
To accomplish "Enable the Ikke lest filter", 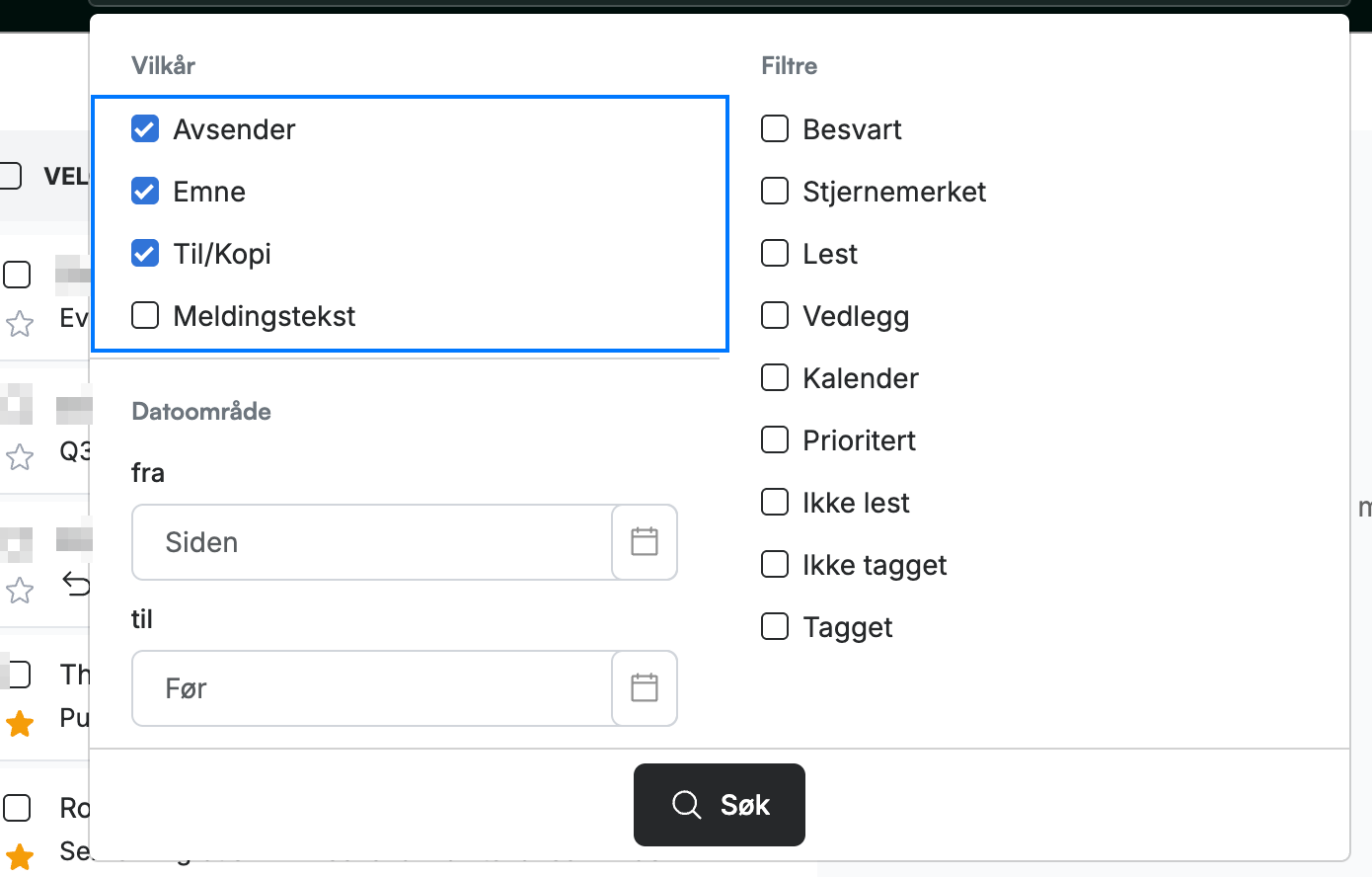I will pos(775,502).
